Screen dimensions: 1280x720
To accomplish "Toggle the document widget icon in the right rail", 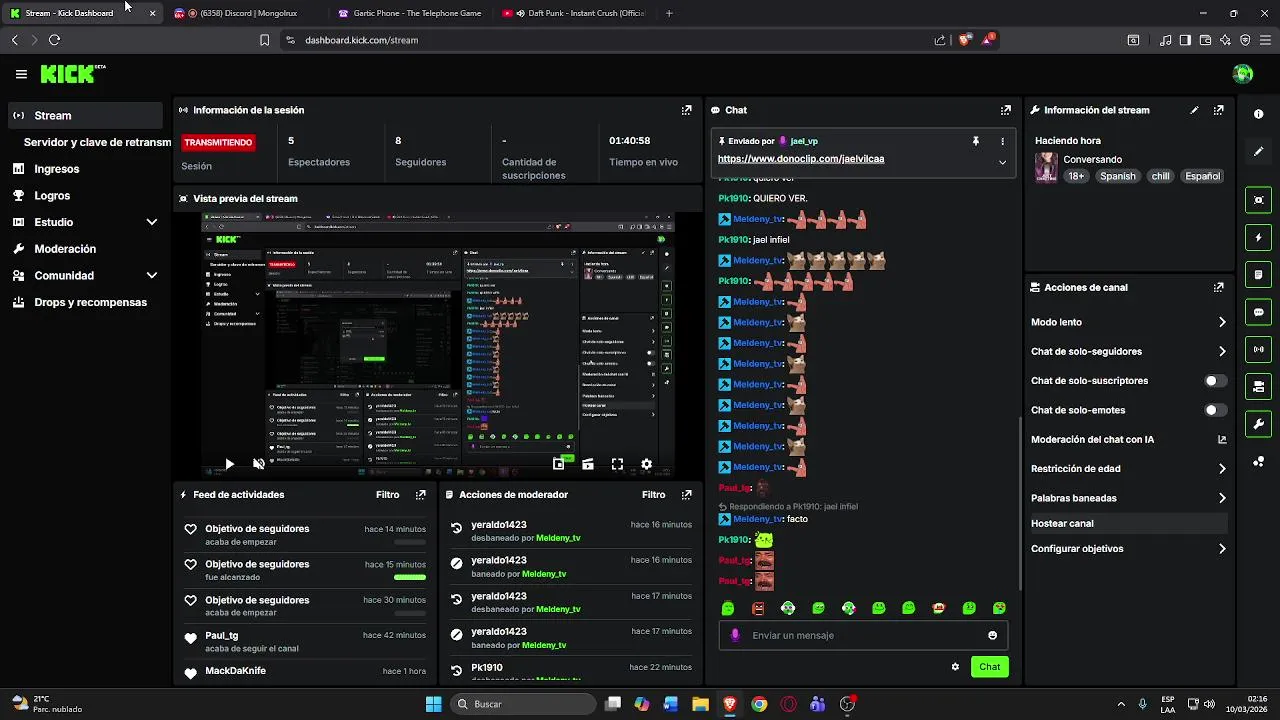I will click(x=1258, y=275).
